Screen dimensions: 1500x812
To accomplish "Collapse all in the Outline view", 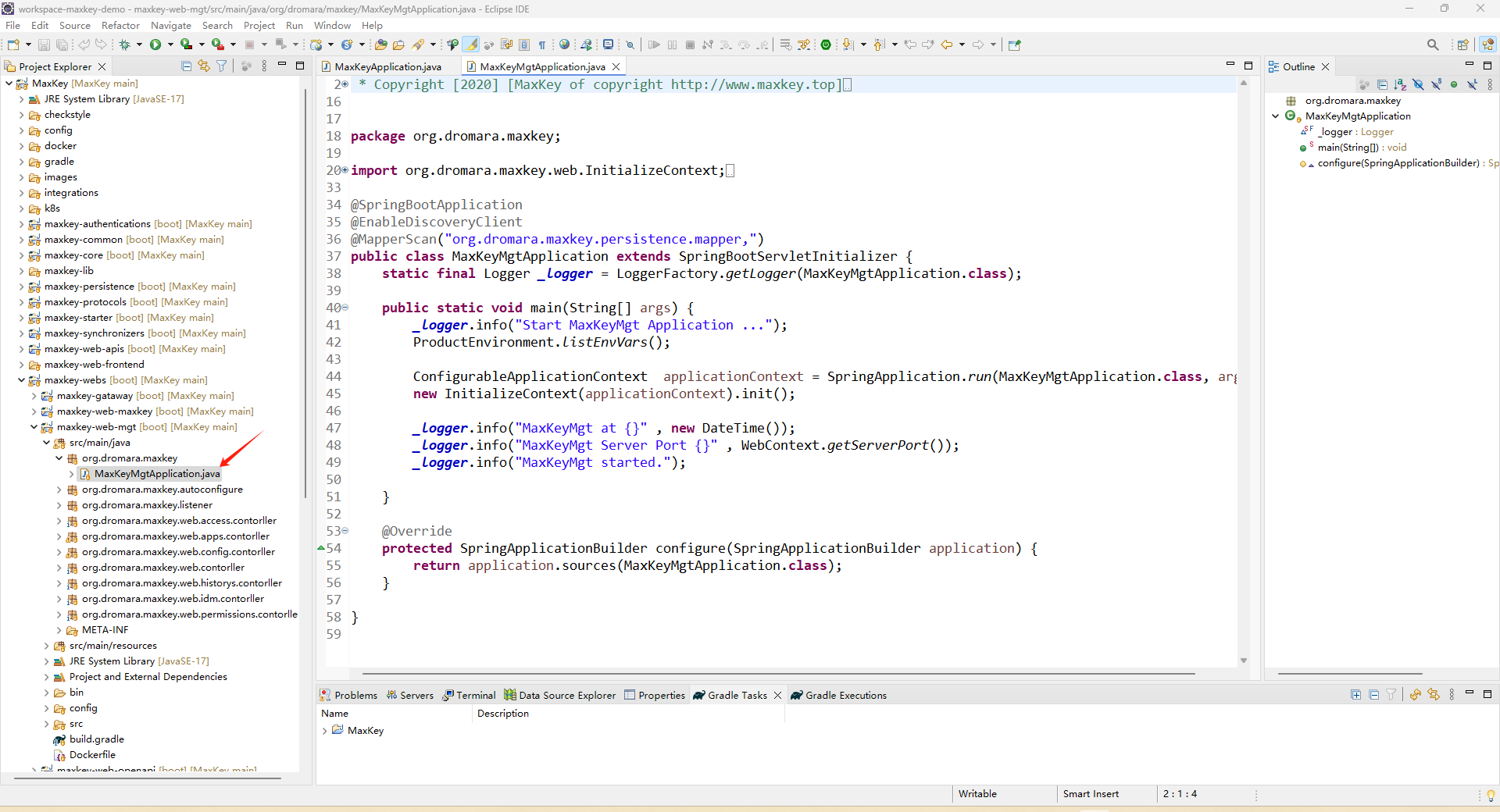I will pos(1382,84).
